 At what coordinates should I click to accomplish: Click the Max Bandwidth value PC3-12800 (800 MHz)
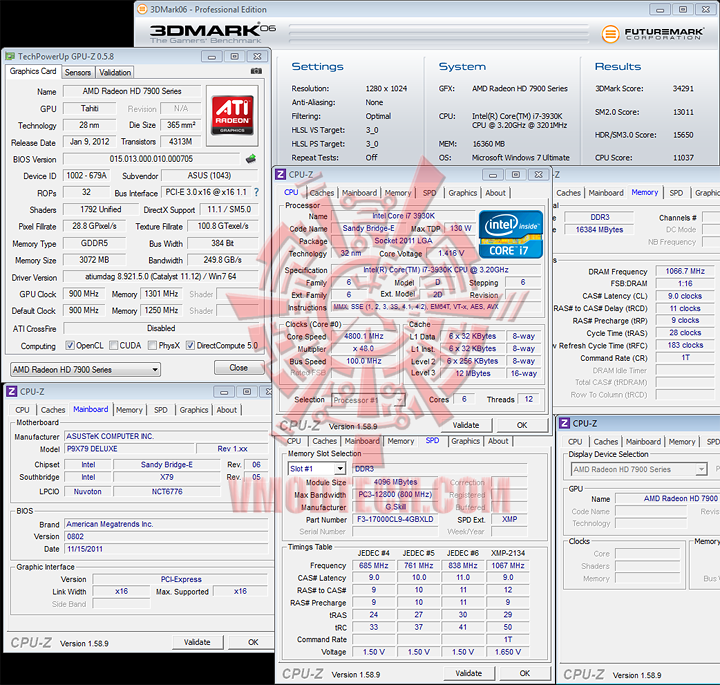point(395,494)
